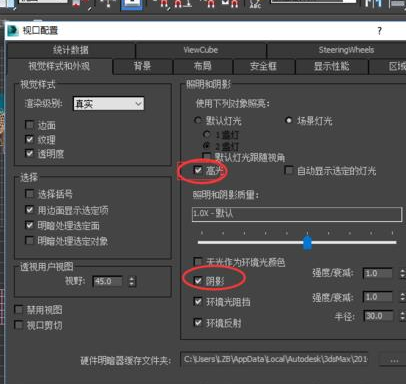Open the 渲染级别 dropdown showing 真实

[x=109, y=104]
